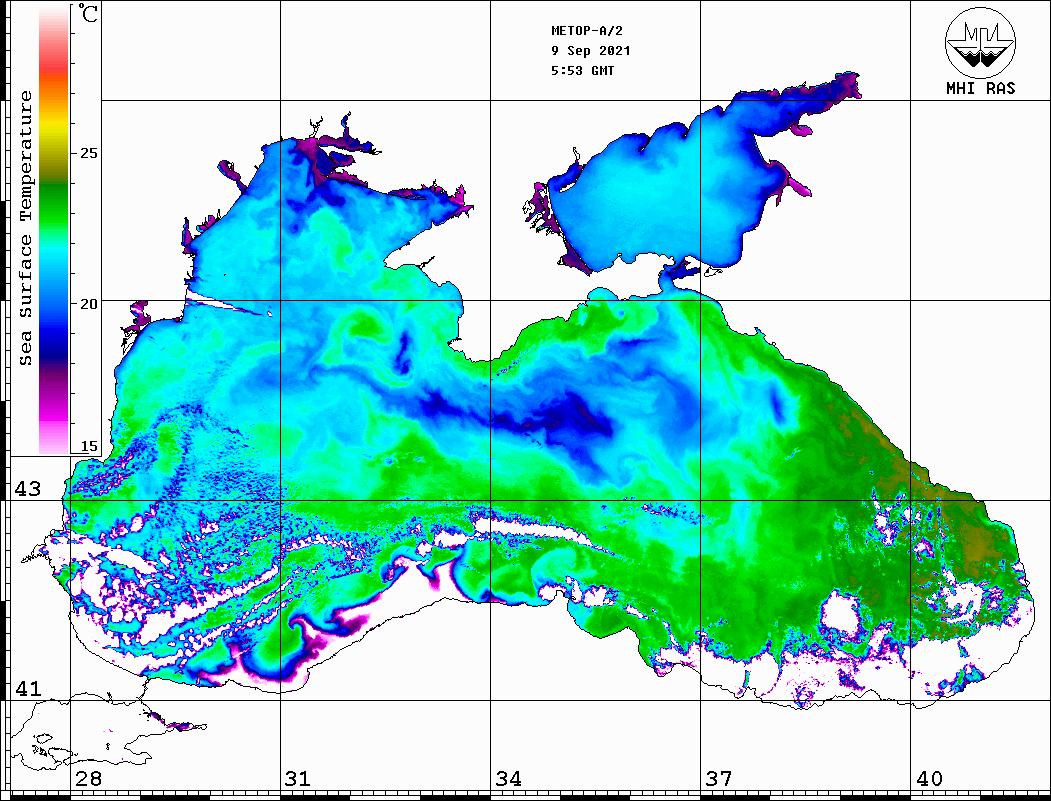The width and height of the screenshot is (1051, 801).
Task: Click the '°C' unit label
Action: coord(87,13)
